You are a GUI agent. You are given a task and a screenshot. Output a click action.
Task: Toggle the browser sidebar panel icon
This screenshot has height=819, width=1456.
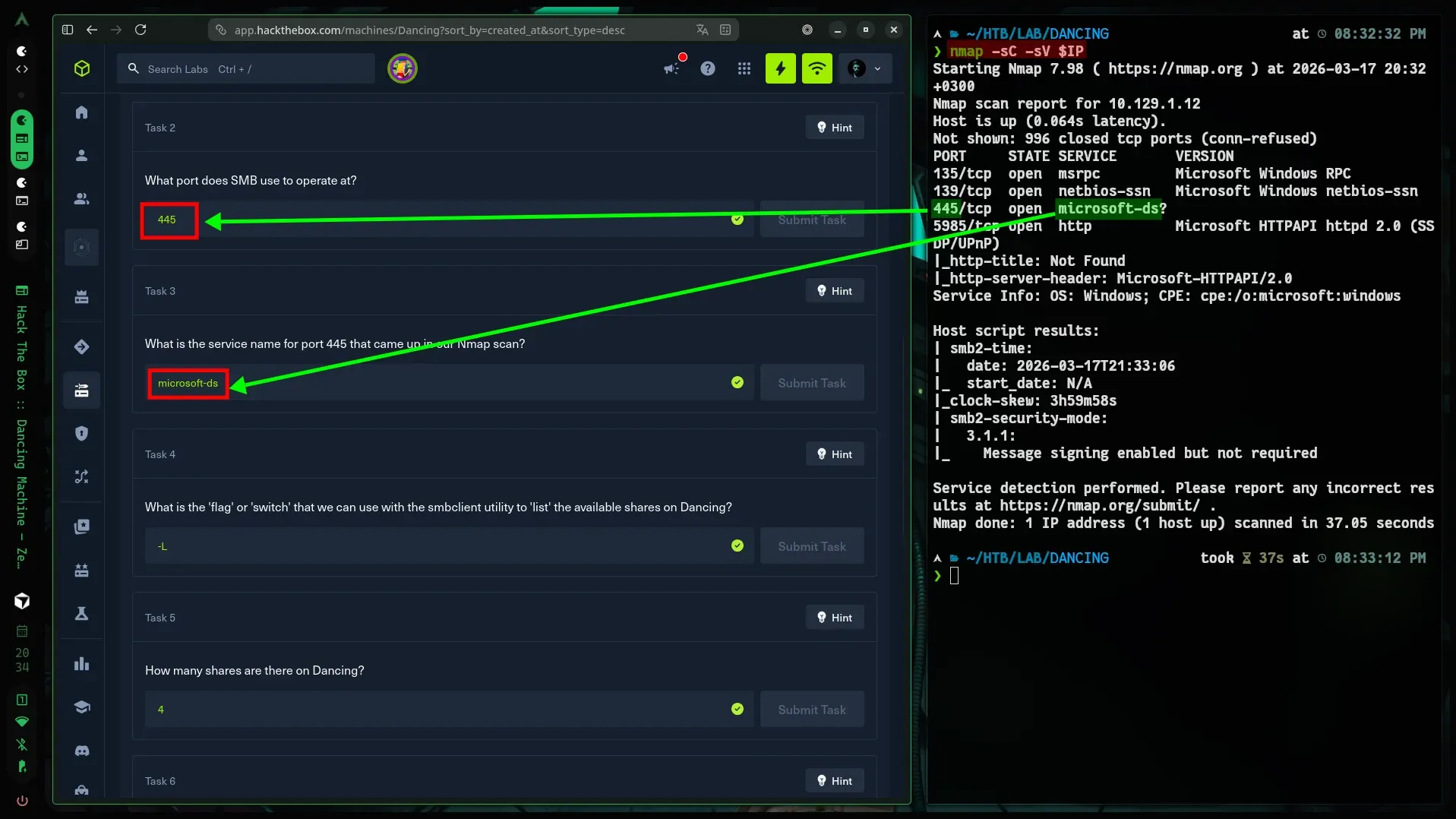pos(68,30)
